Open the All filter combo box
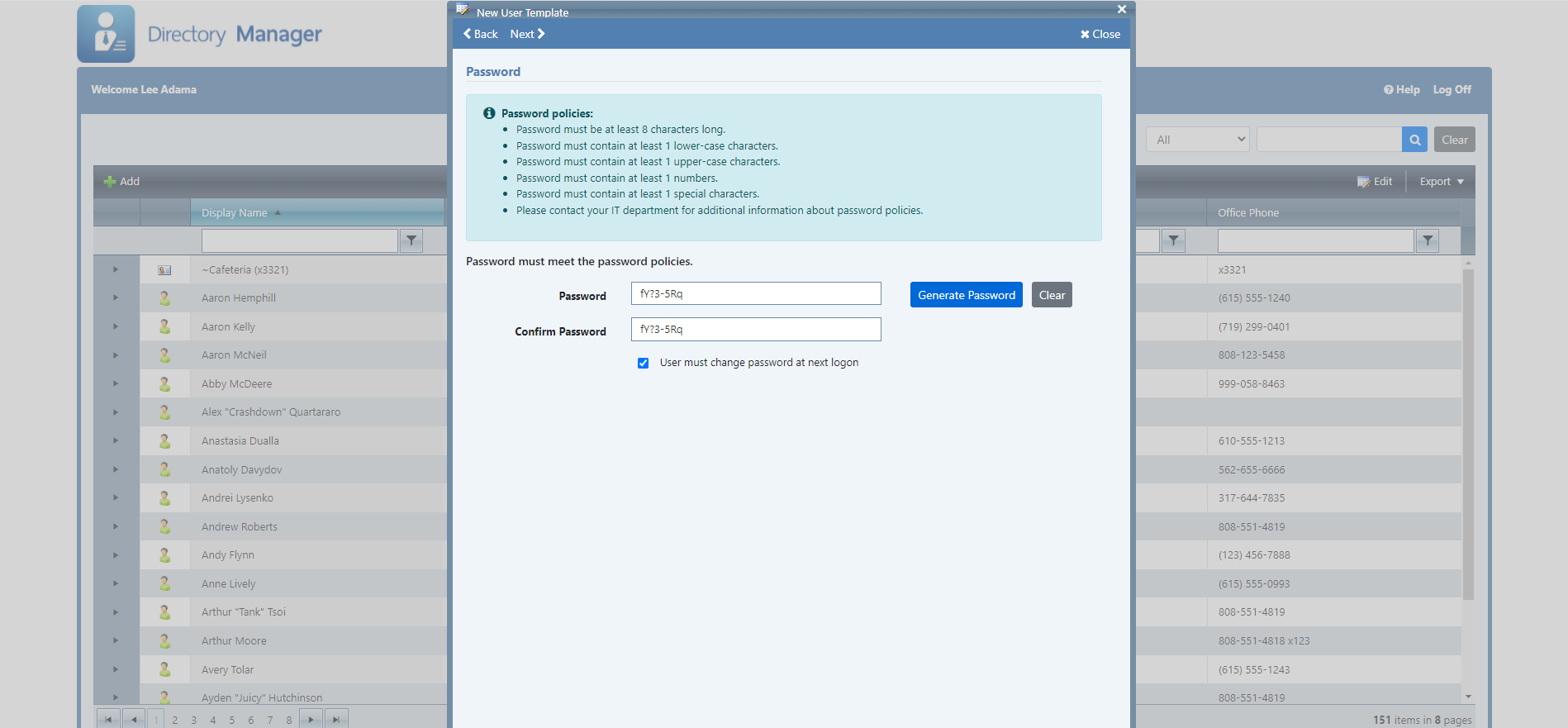This screenshot has height=728, width=1568. [x=1198, y=140]
